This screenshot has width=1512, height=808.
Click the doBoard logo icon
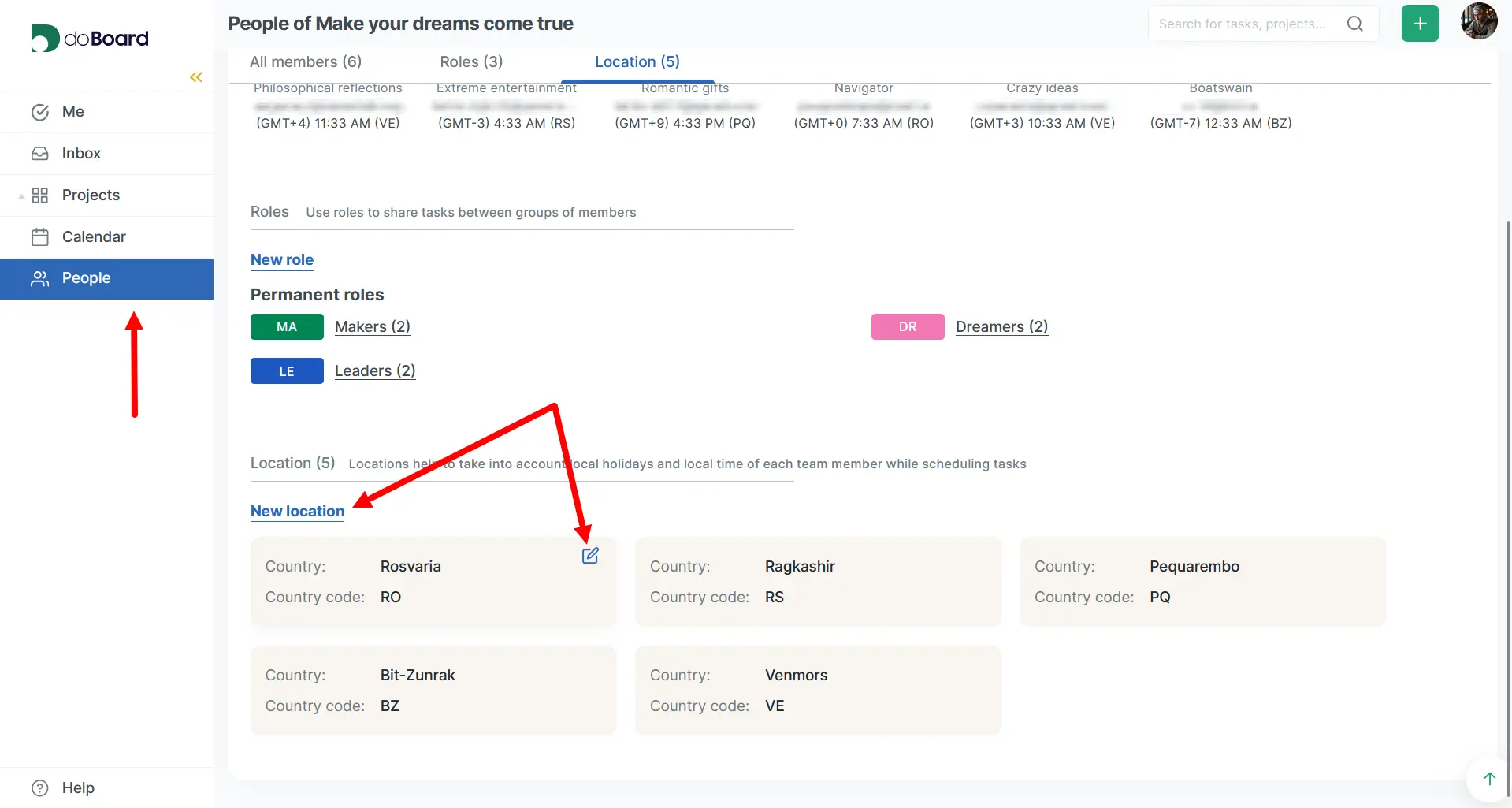45,38
